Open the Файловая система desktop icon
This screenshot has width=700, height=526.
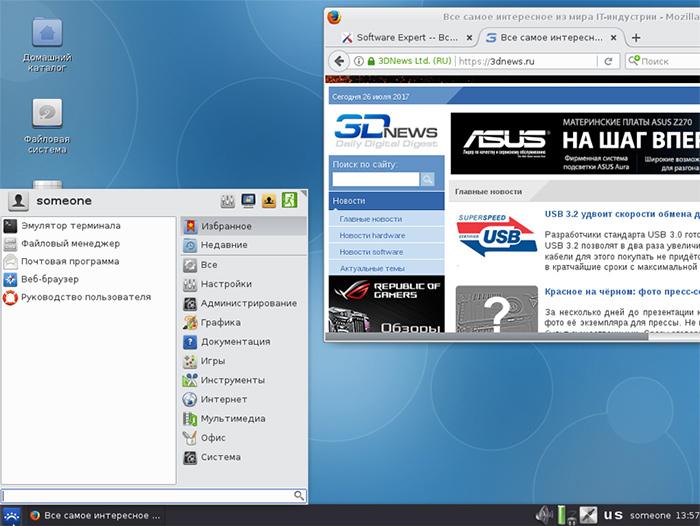pyautogui.click(x=47, y=126)
